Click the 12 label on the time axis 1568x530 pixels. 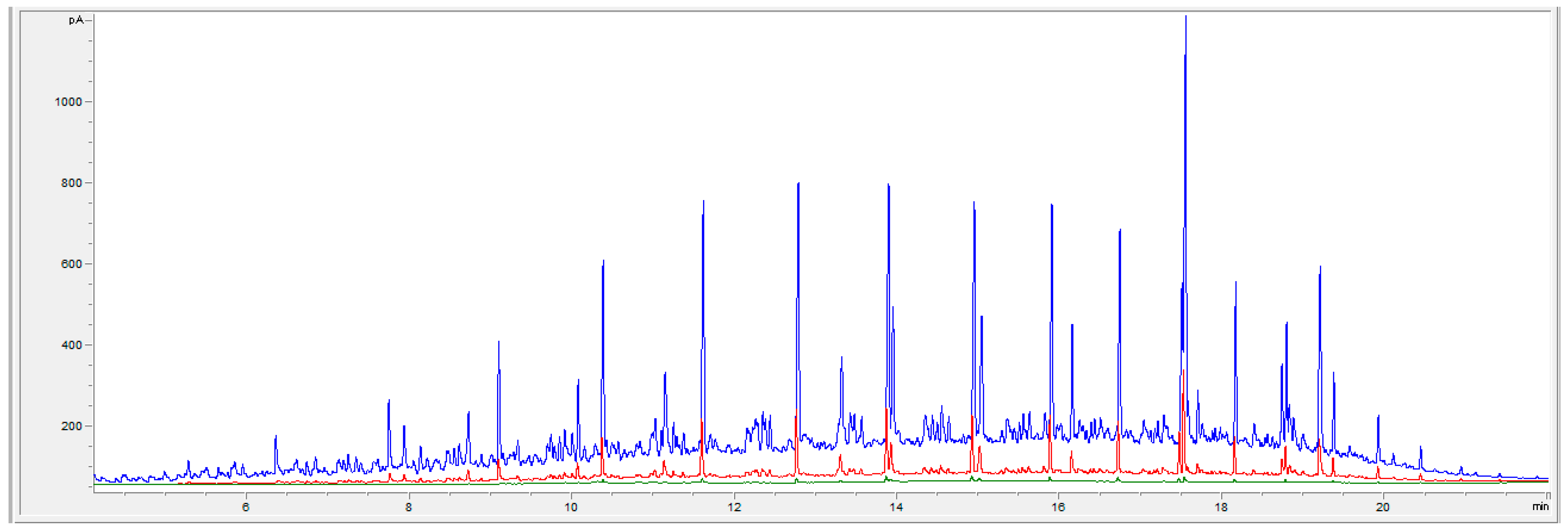(734, 507)
